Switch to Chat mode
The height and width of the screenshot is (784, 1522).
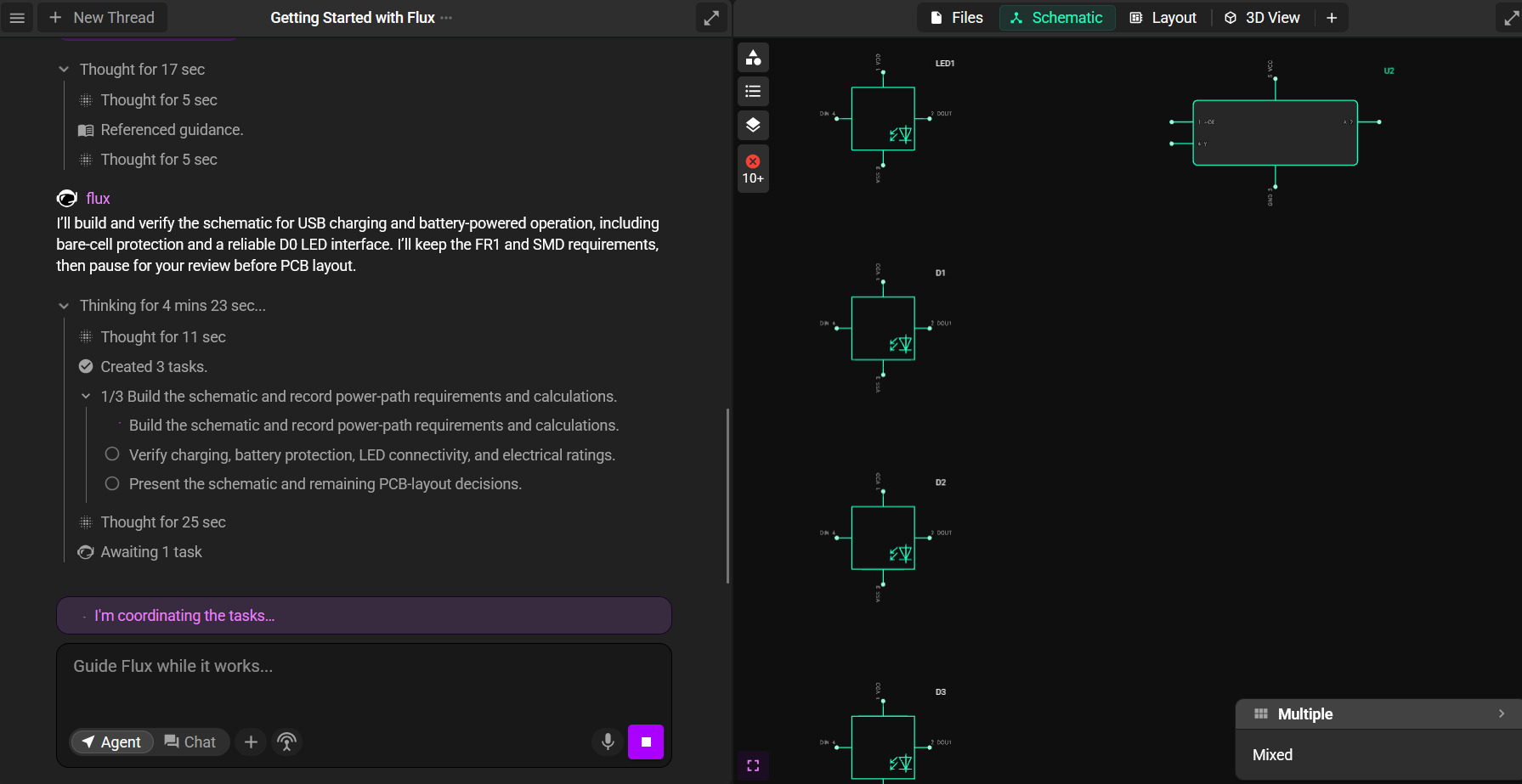(190, 742)
